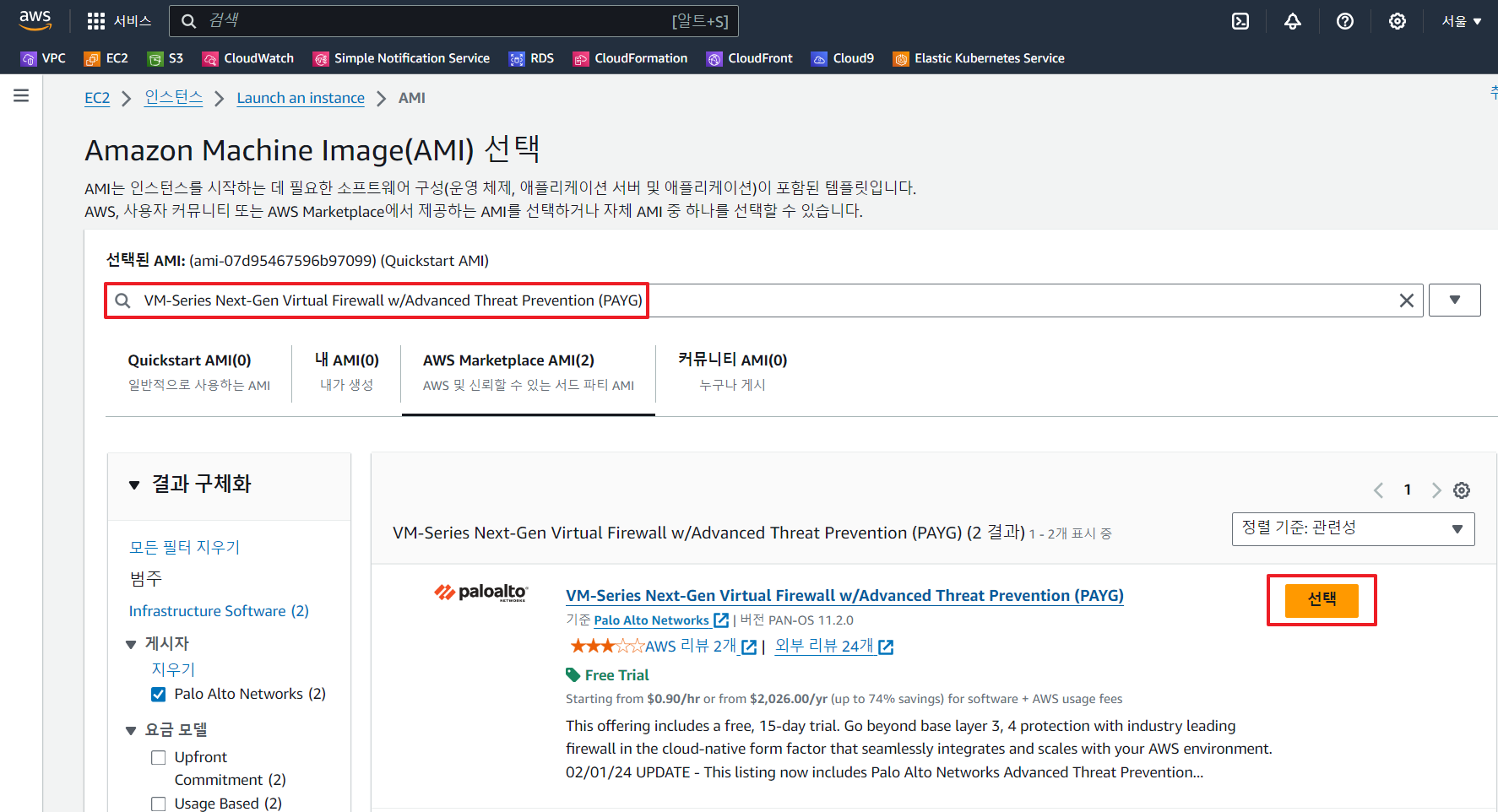This screenshot has height=812, width=1498.
Task: Open the Simple Notification Service shortcut
Action: pos(401,58)
